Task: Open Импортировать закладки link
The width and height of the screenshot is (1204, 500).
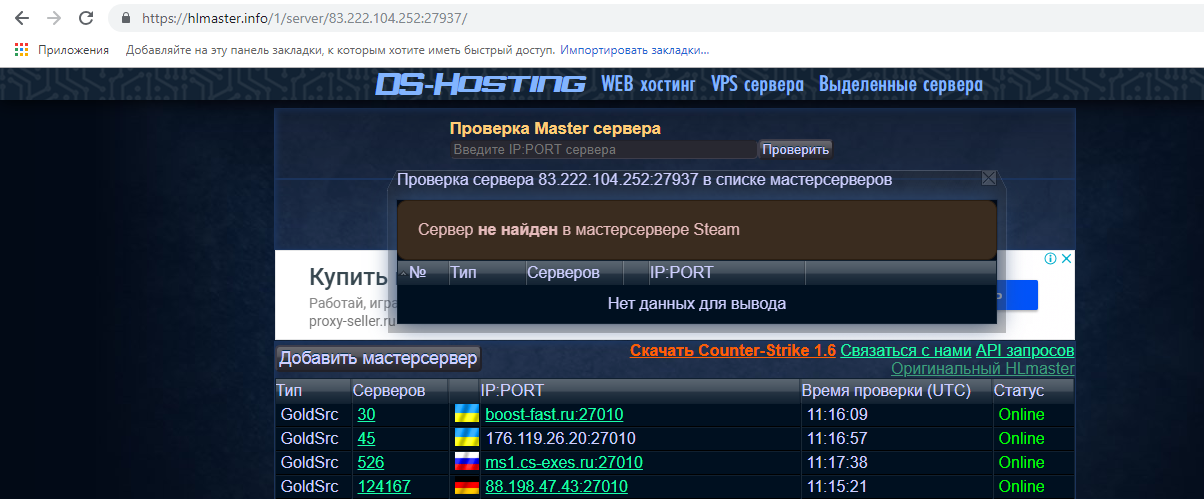Action: coord(634,49)
